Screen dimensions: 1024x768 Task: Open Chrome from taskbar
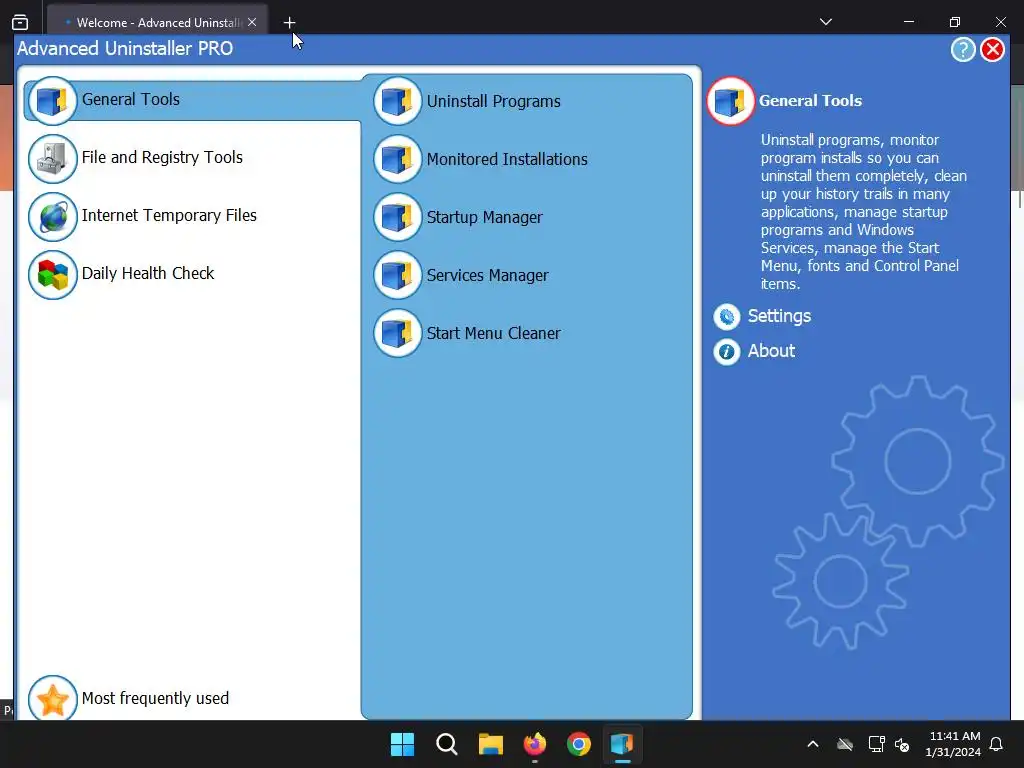click(x=579, y=744)
